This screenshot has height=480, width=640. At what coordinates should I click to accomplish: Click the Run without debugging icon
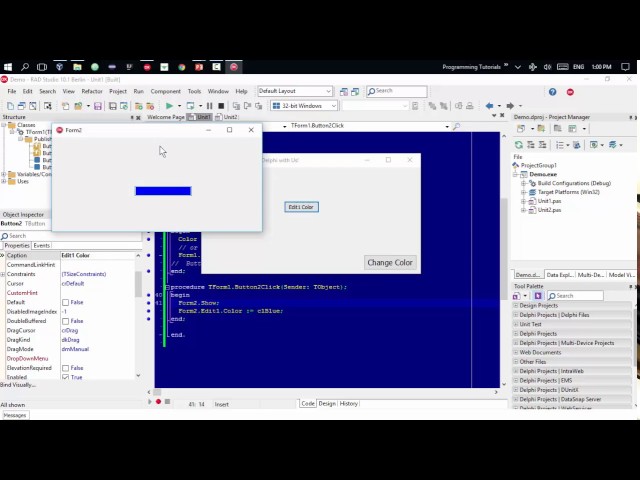(190, 106)
